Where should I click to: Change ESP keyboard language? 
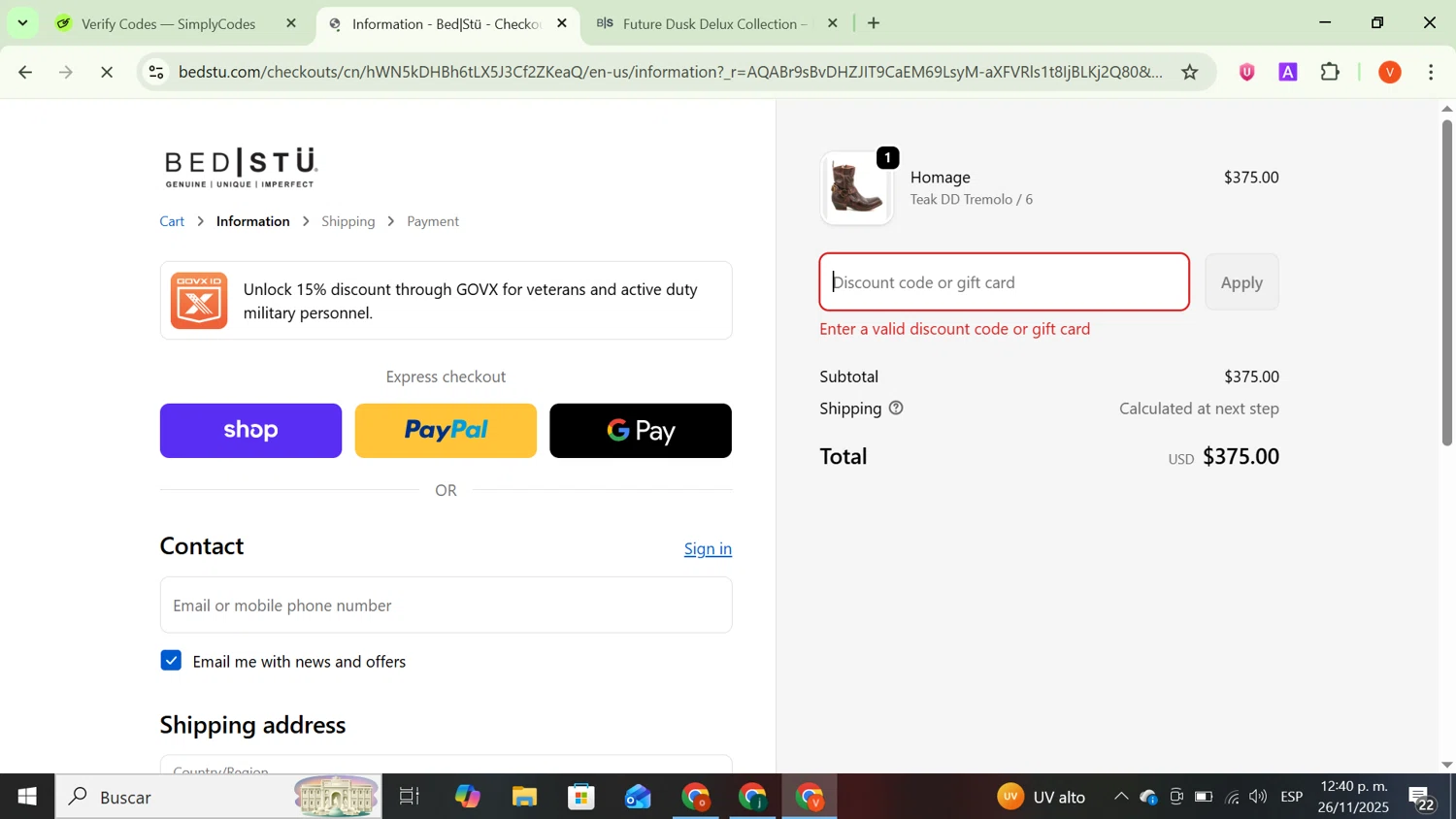1292,797
